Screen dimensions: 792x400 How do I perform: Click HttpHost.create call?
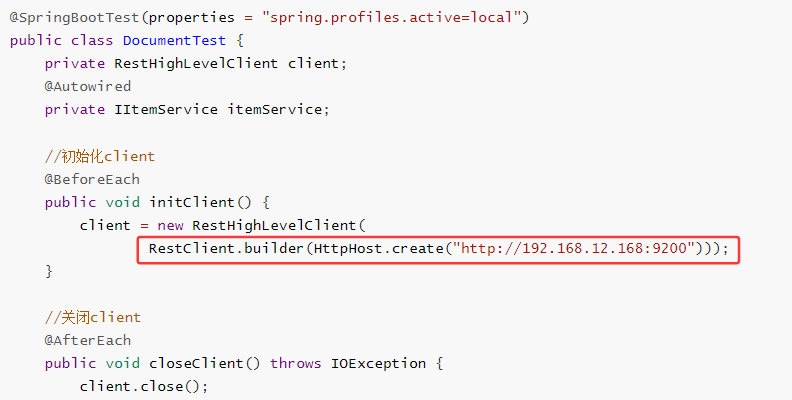pyautogui.click(x=378, y=248)
